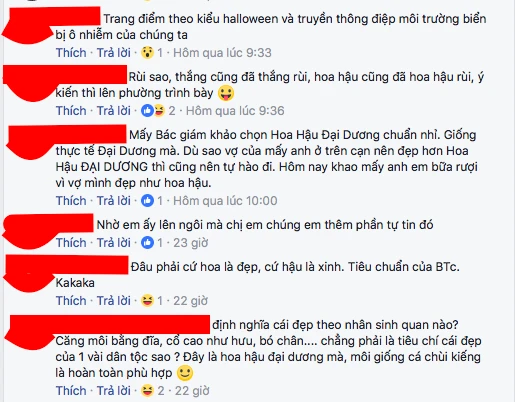This screenshot has width=515, height=402.
Task: Reply to the 'Mấy Bác giám khảo' comment
Action: click(x=114, y=201)
